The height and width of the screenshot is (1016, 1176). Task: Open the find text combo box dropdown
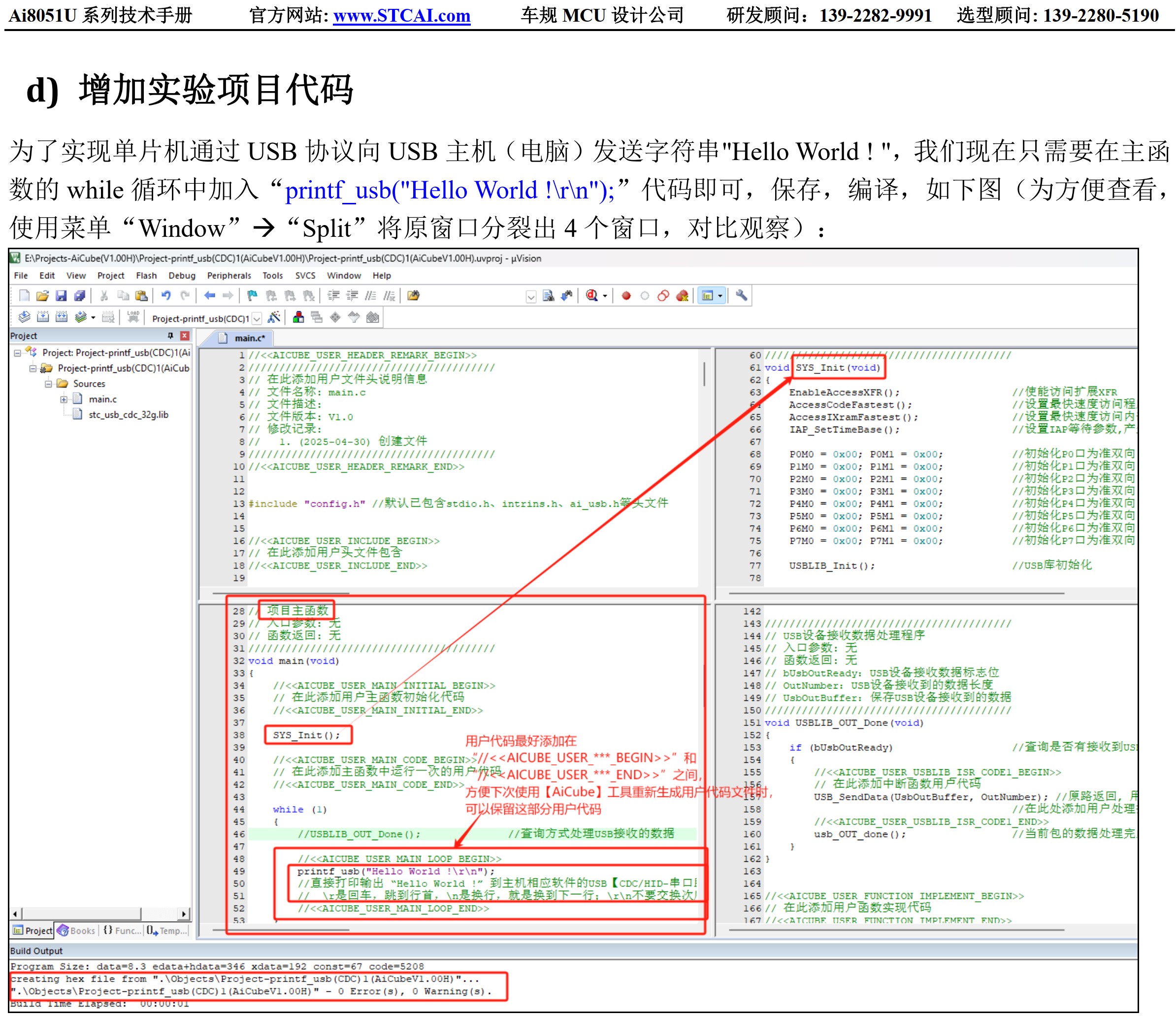point(531,296)
